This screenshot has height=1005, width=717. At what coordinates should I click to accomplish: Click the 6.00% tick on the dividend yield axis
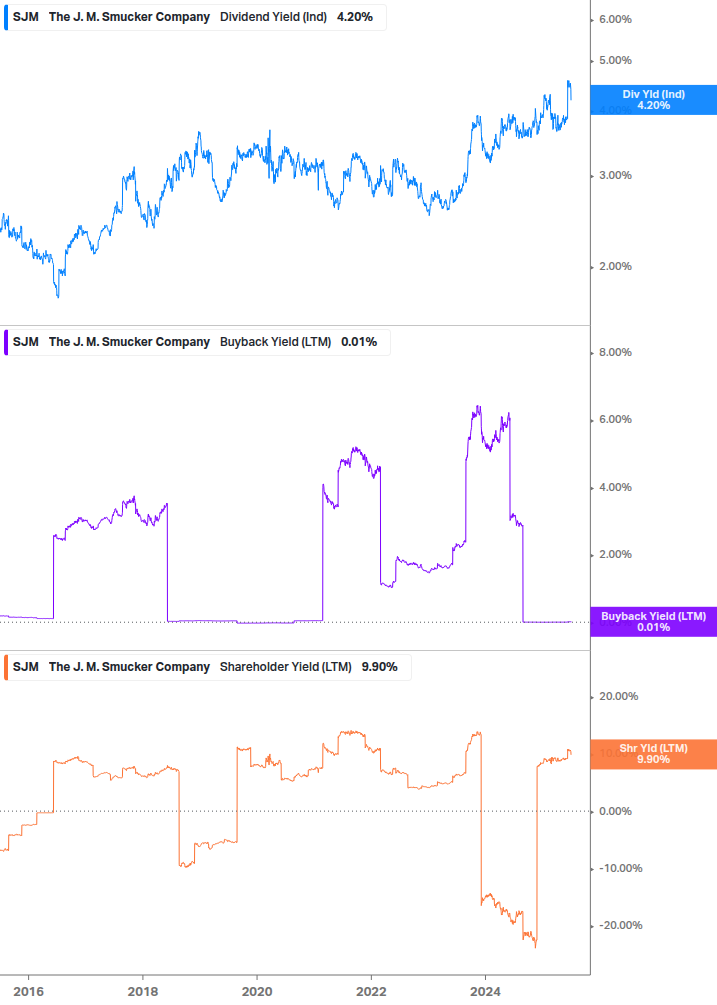[615, 20]
